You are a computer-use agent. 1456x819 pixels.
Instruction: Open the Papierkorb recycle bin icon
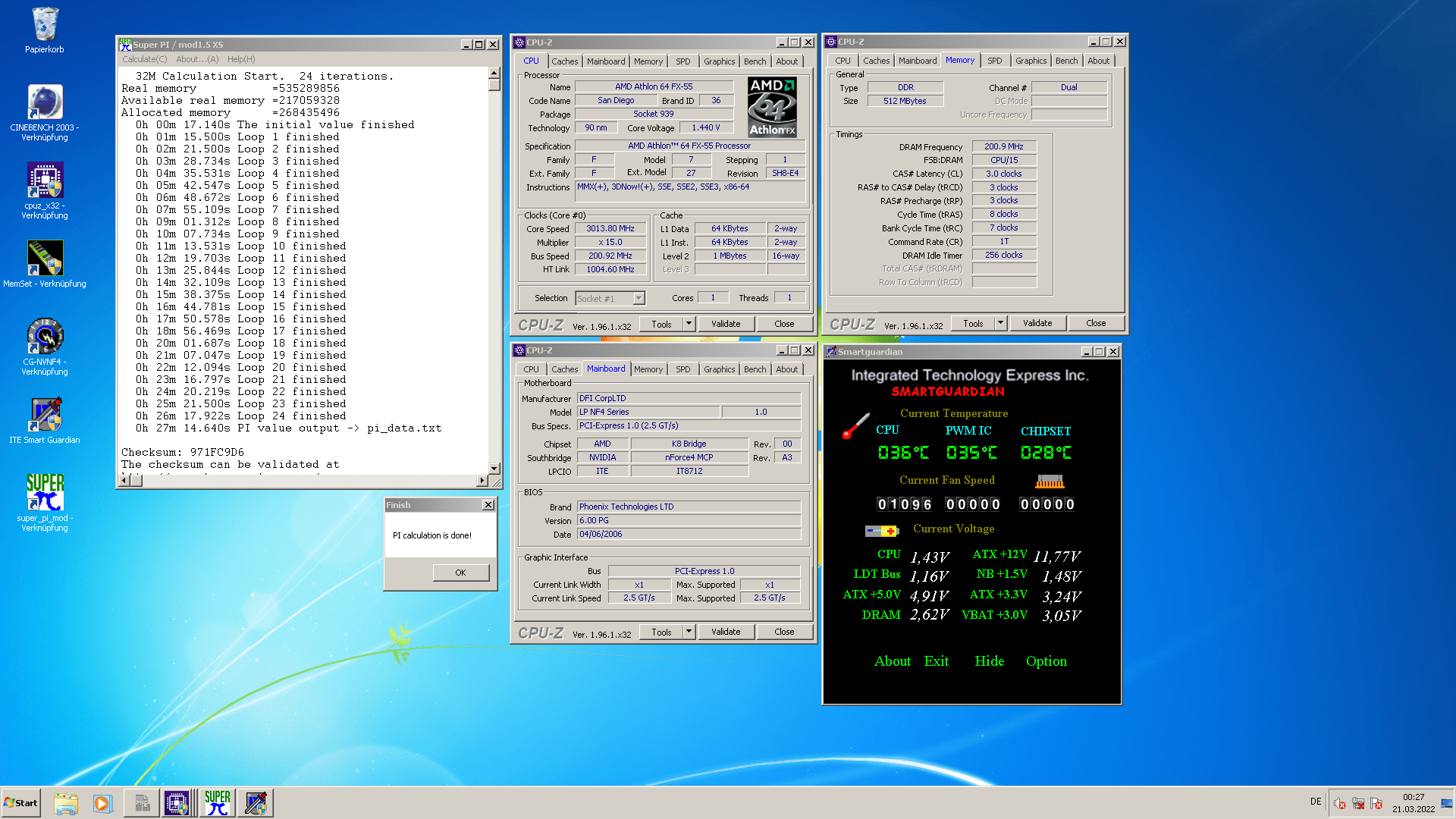(45, 30)
